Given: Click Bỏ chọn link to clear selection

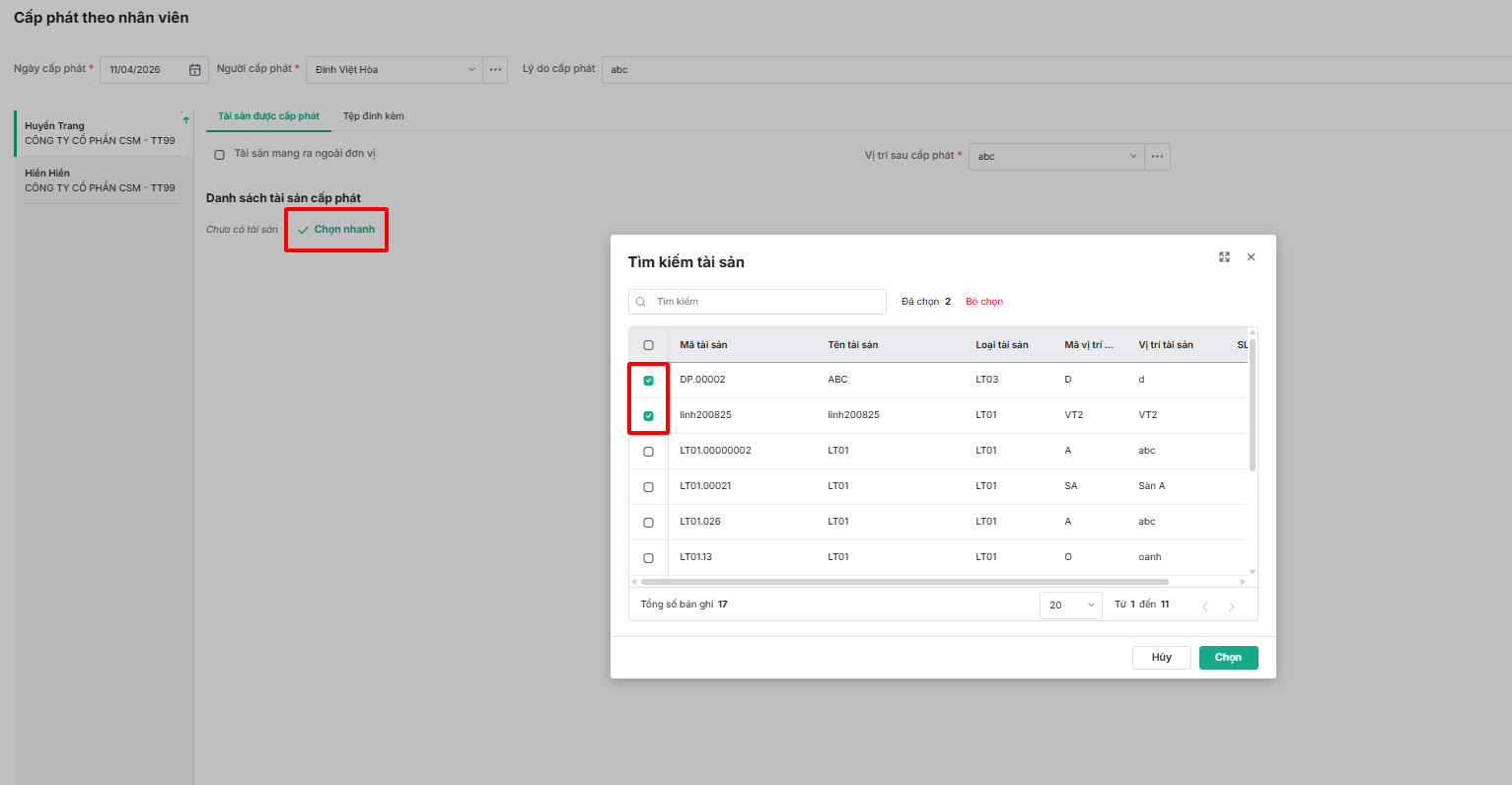Looking at the screenshot, I should pyautogui.click(x=984, y=302).
